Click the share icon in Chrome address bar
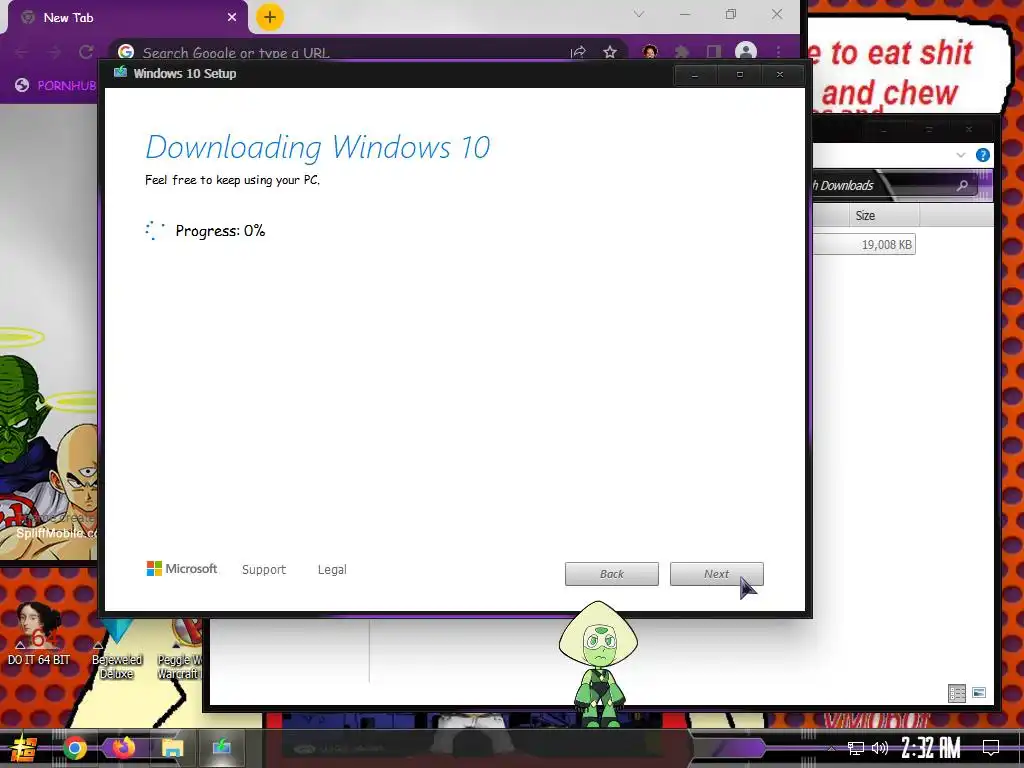The image size is (1024, 768). click(x=578, y=52)
